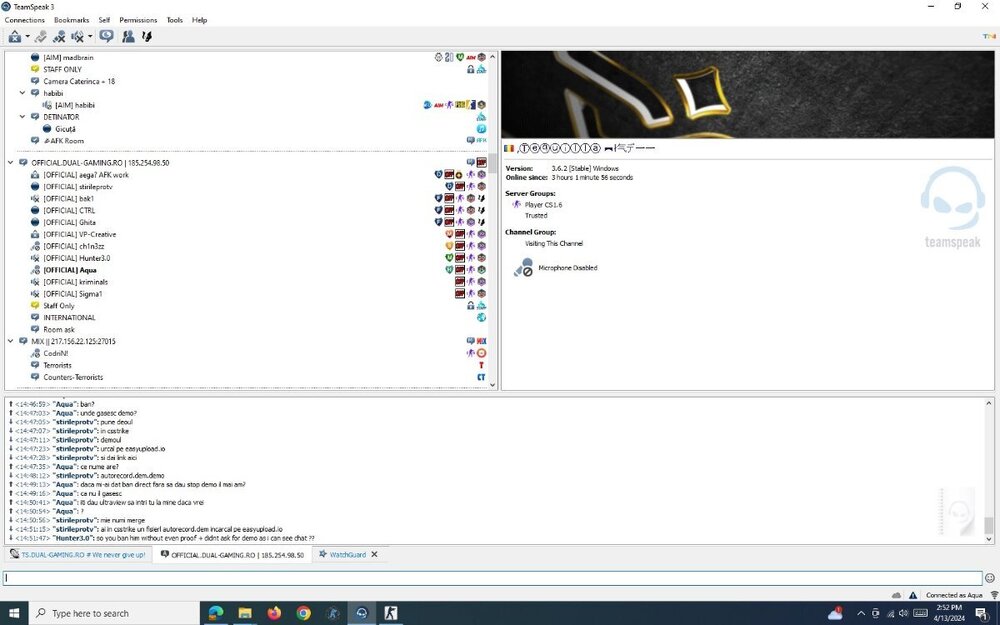The image size is (1000, 625).
Task: Click the TeamSpeak icon in the taskbar
Action: click(362, 613)
